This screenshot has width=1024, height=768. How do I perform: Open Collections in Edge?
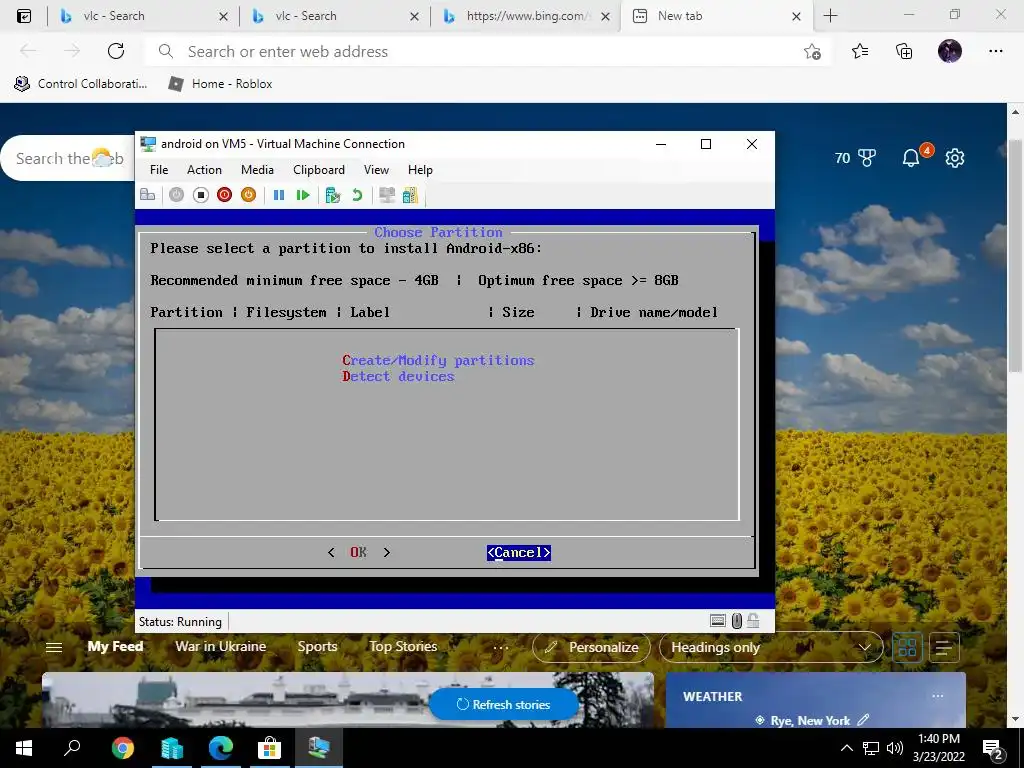[x=904, y=51]
